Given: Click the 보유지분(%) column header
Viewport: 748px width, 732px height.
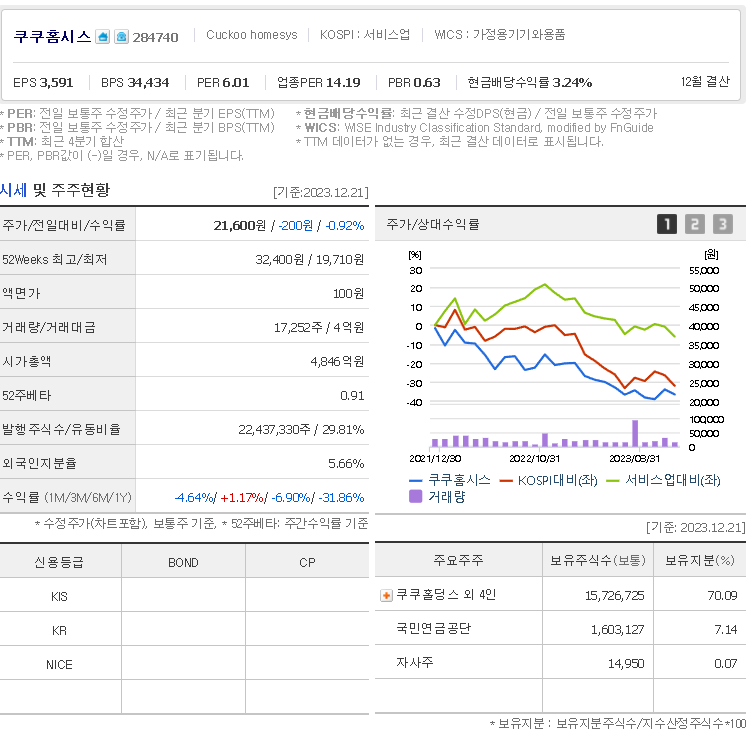Looking at the screenshot, I should point(700,560).
